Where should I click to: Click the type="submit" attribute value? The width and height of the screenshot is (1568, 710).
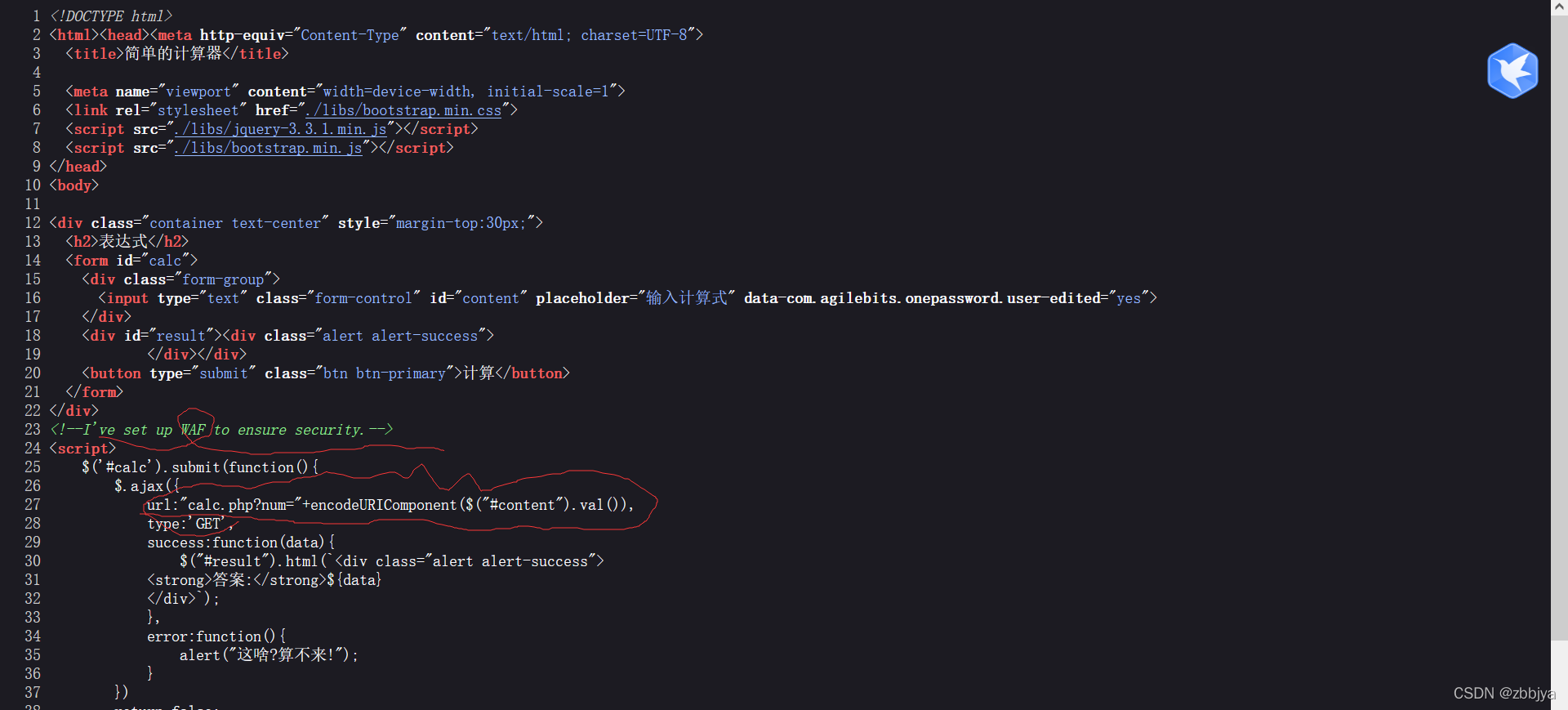point(224,373)
